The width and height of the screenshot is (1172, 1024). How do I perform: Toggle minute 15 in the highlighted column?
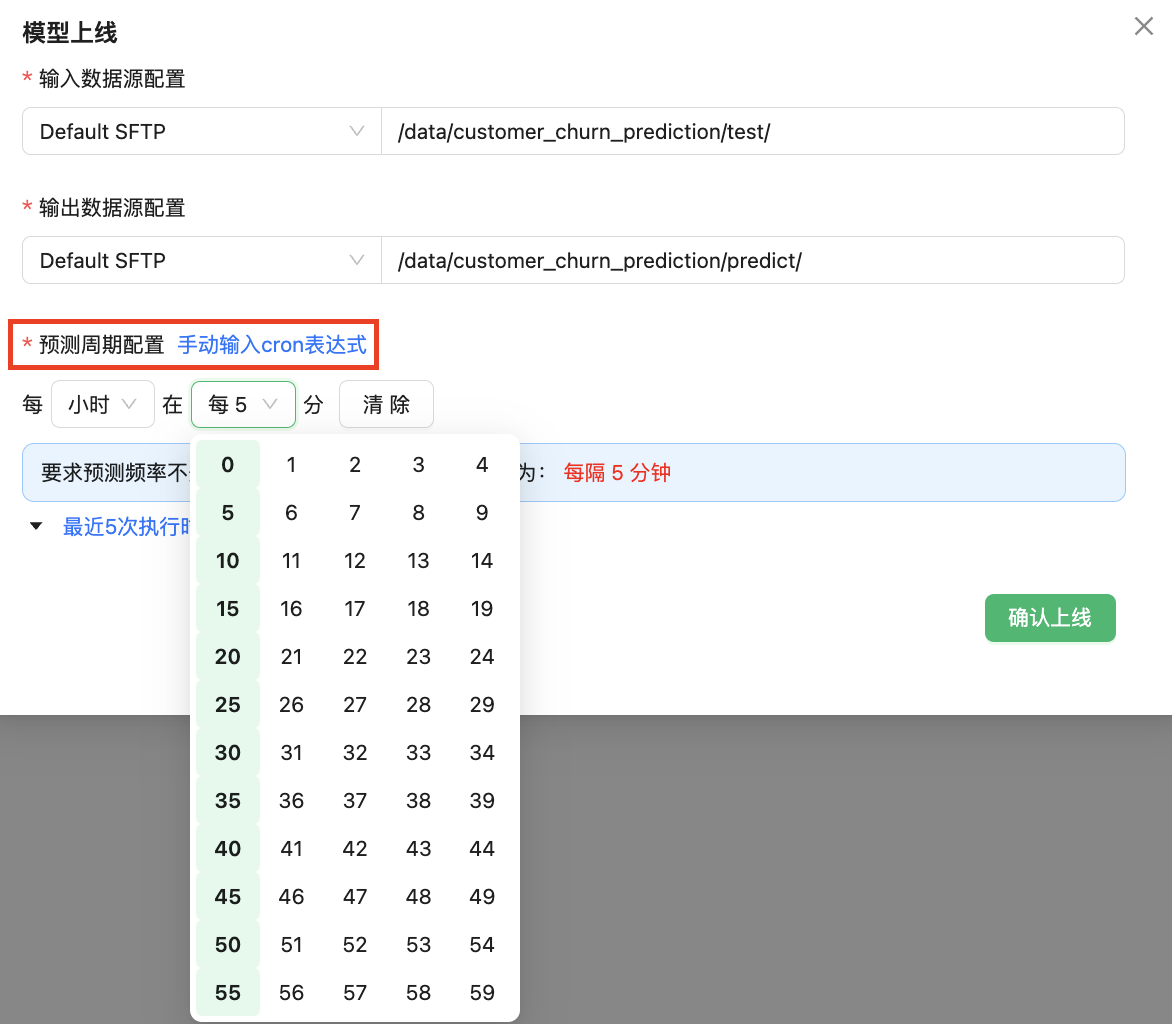(x=228, y=608)
